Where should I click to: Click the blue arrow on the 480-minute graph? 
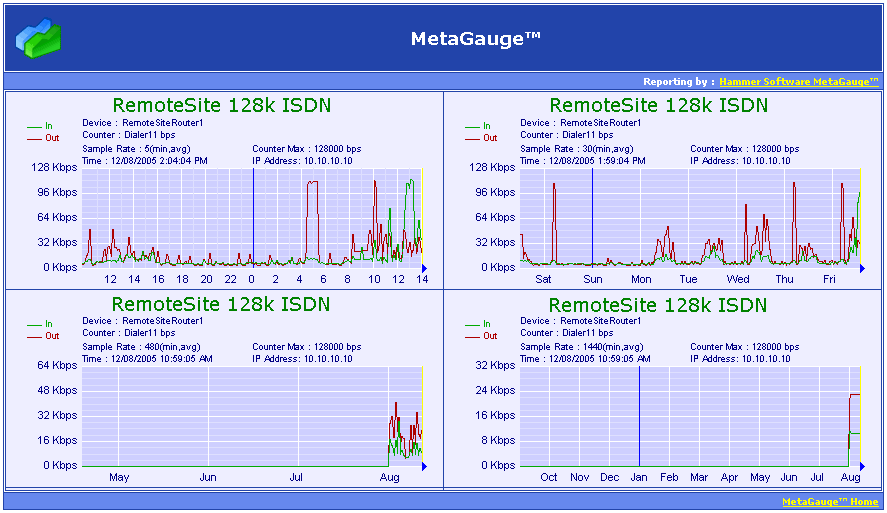(x=424, y=466)
